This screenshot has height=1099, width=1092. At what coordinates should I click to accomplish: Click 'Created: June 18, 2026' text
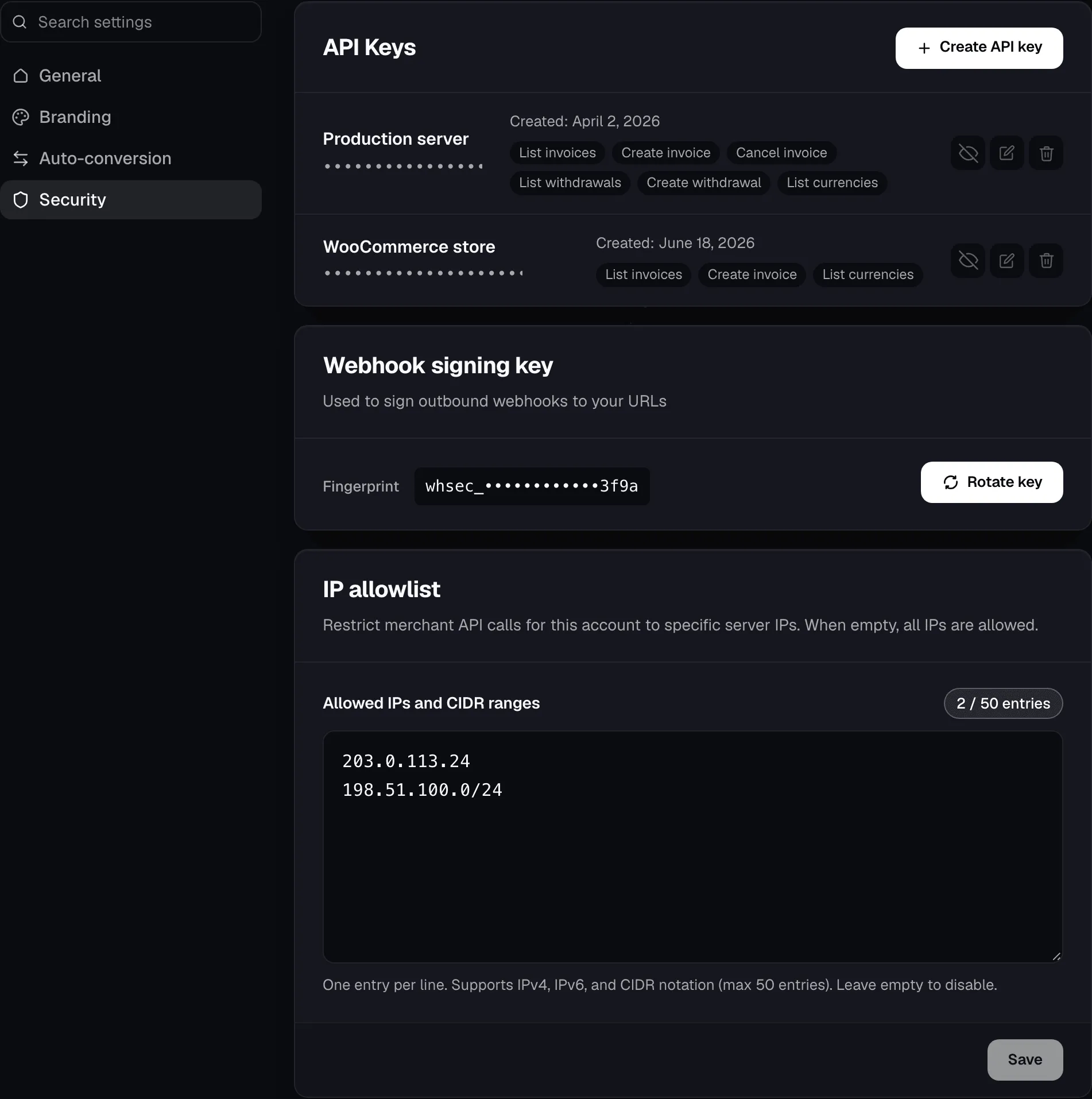pos(675,243)
